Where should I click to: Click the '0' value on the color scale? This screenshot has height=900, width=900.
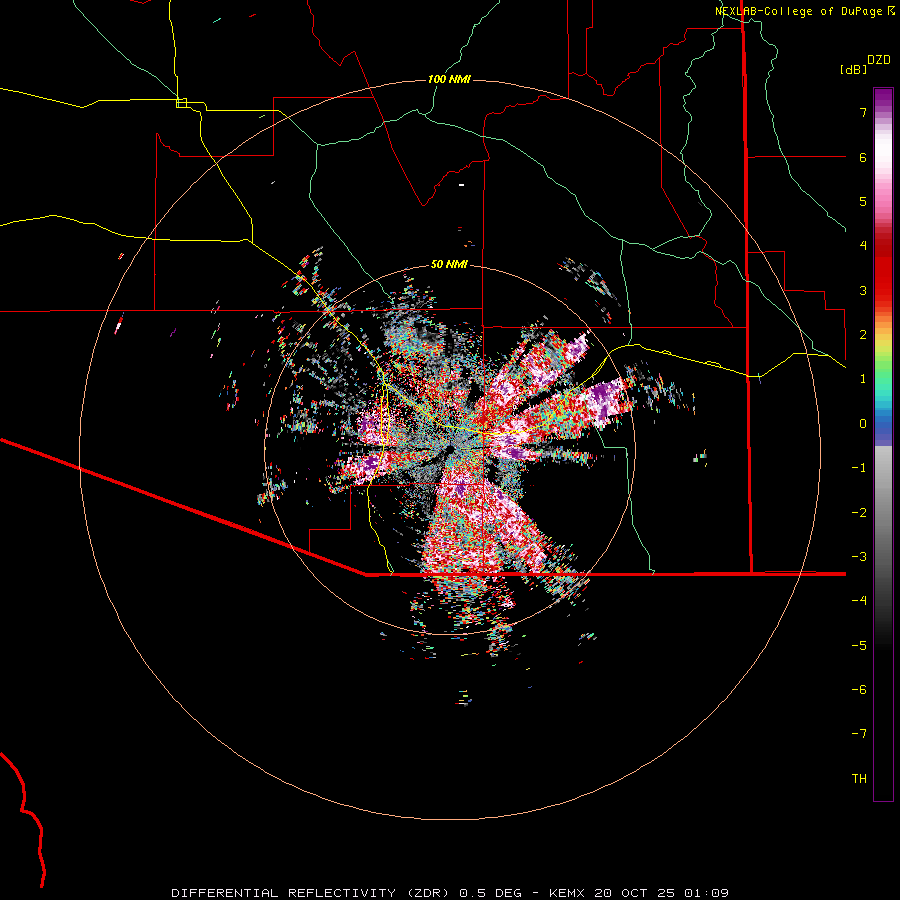[863, 424]
